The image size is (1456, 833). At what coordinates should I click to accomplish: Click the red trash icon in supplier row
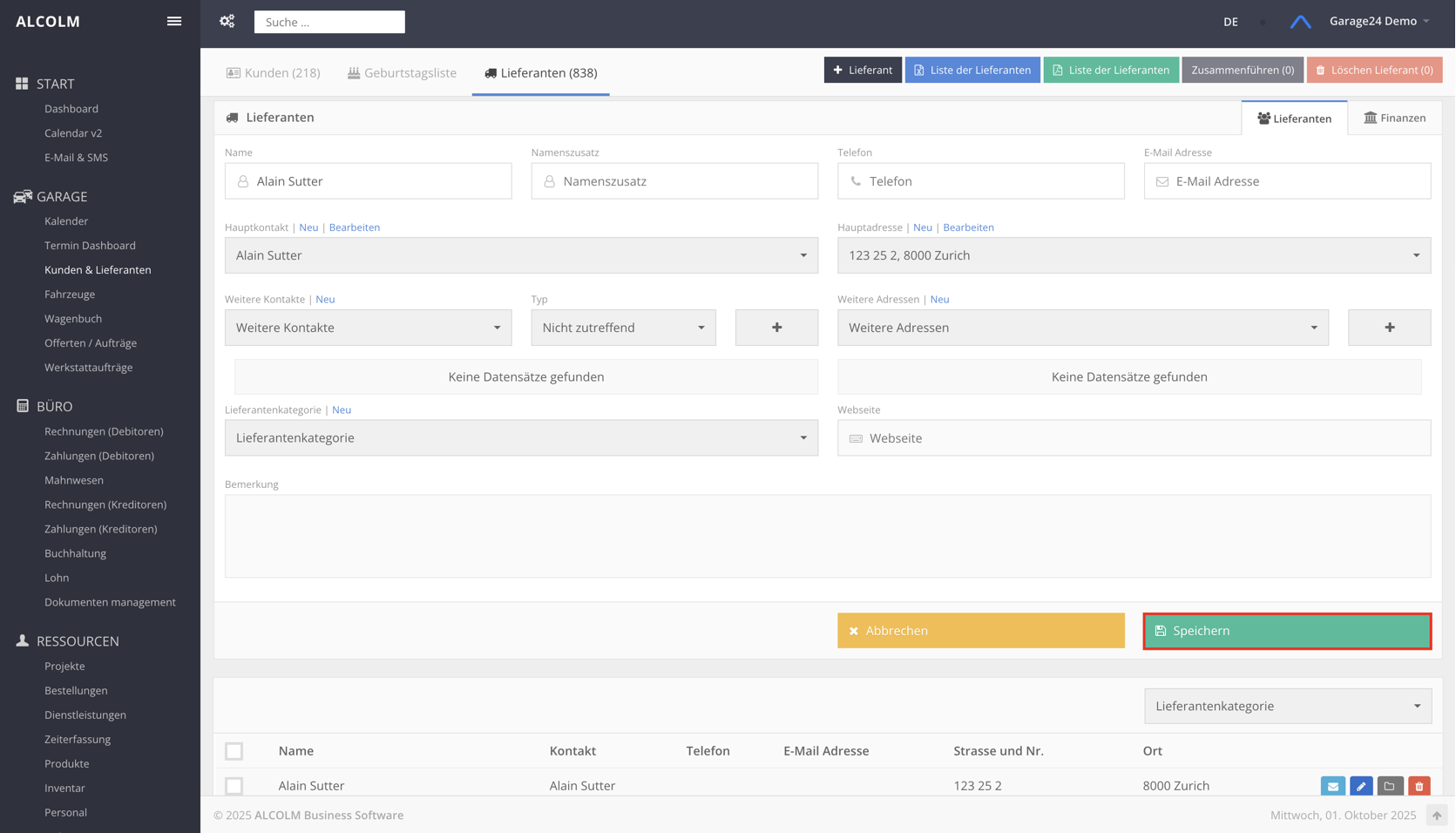(x=1419, y=786)
